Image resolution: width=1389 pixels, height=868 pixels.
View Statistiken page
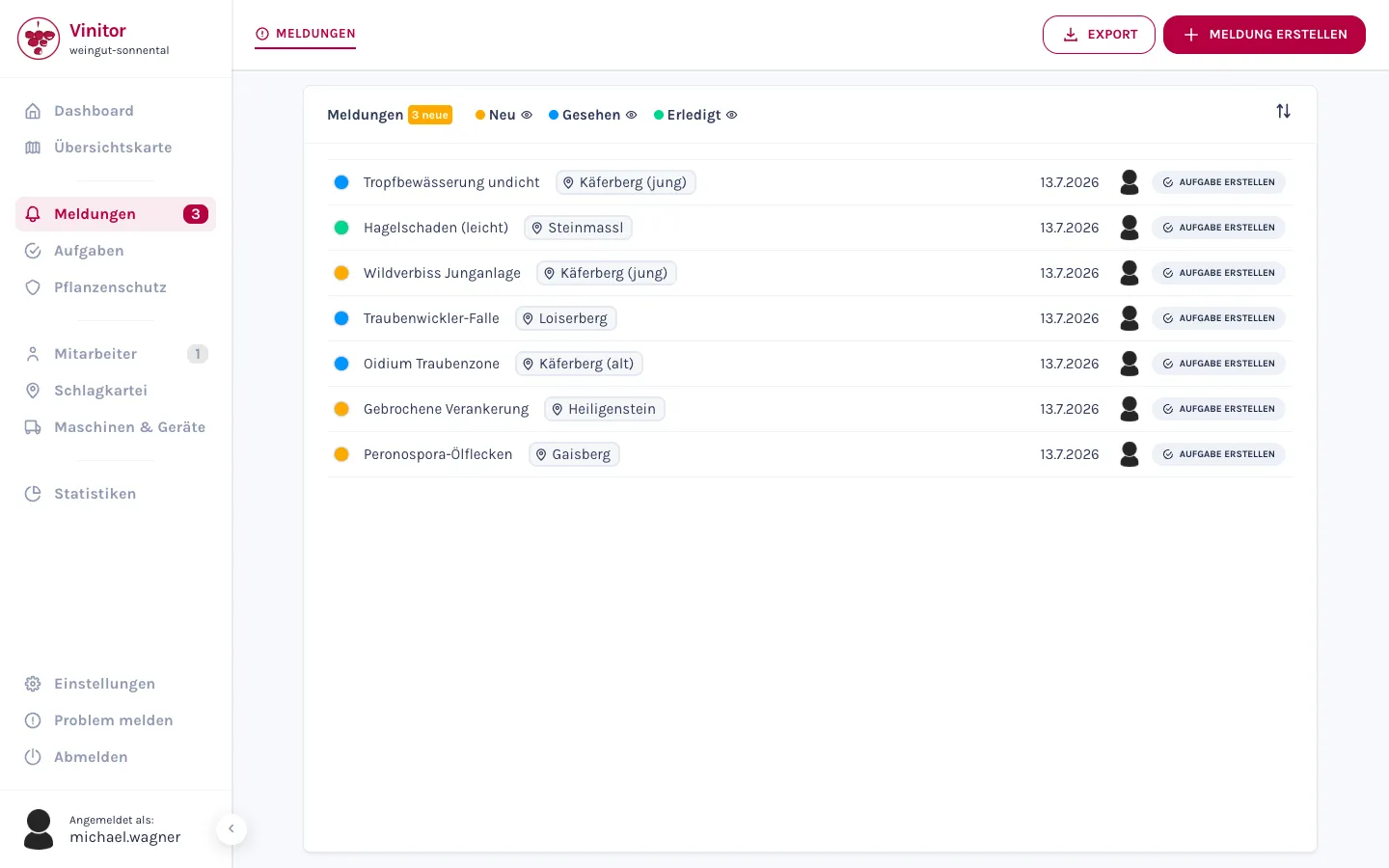116,494
